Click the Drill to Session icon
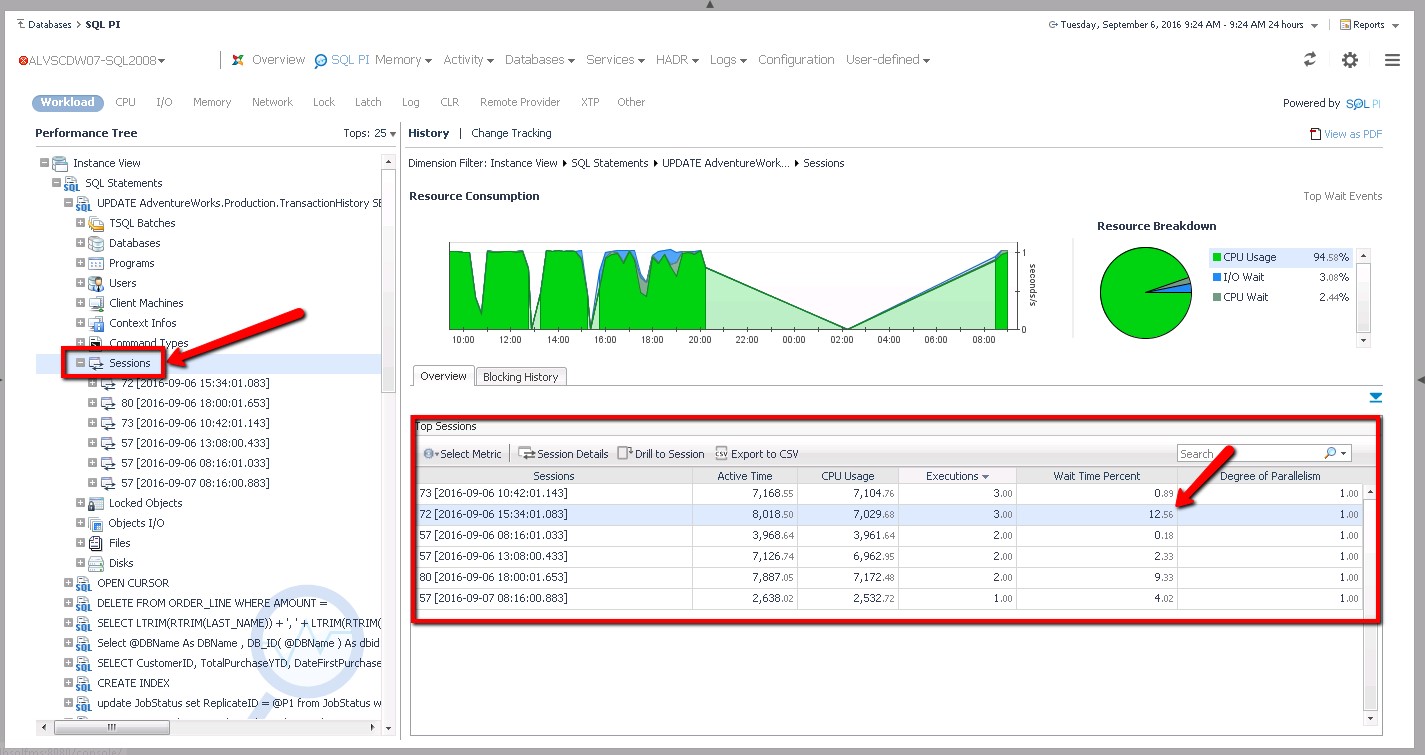The image size is (1425, 755). pyautogui.click(x=624, y=454)
